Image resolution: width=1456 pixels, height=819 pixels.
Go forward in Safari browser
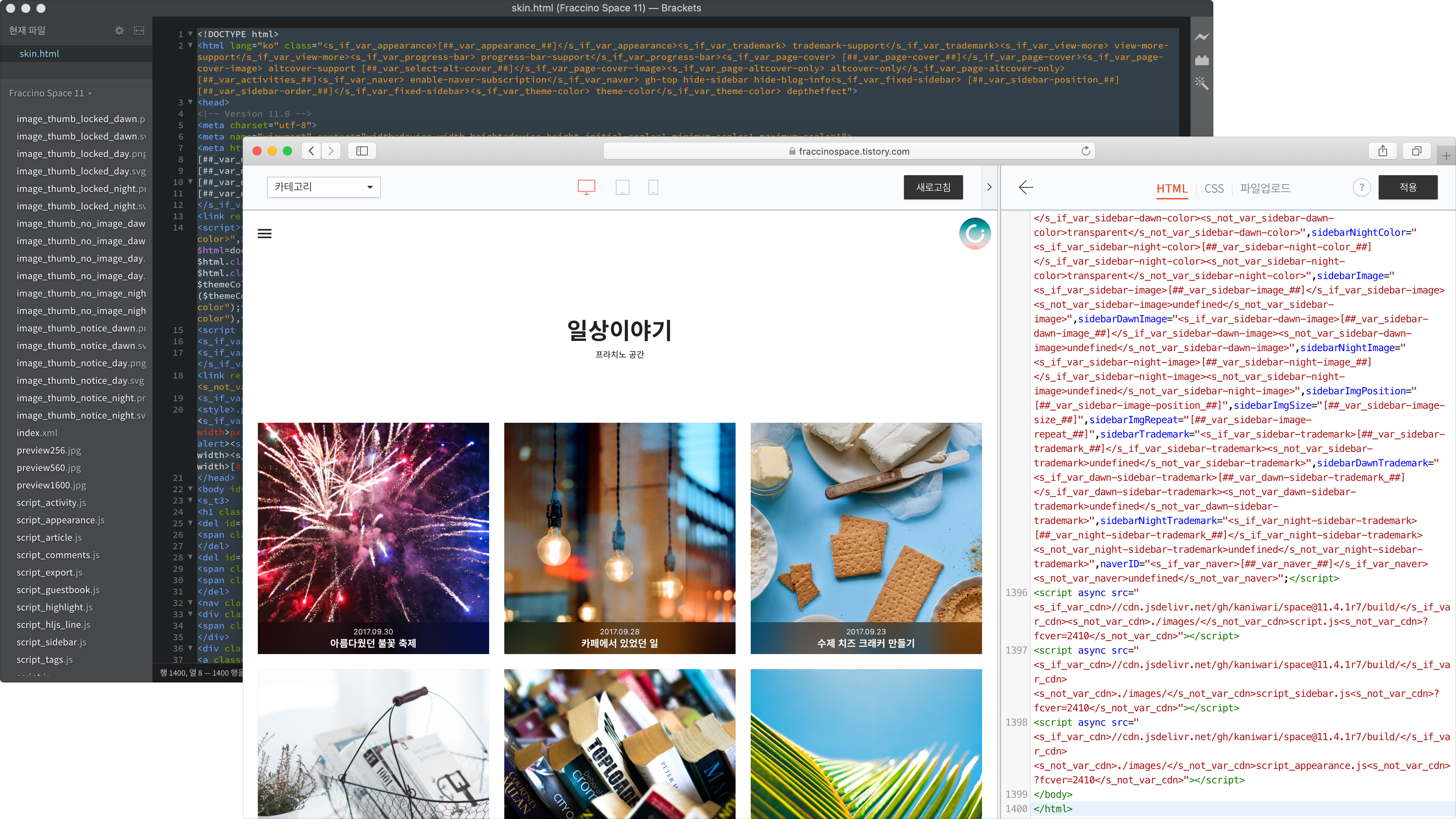(x=331, y=151)
